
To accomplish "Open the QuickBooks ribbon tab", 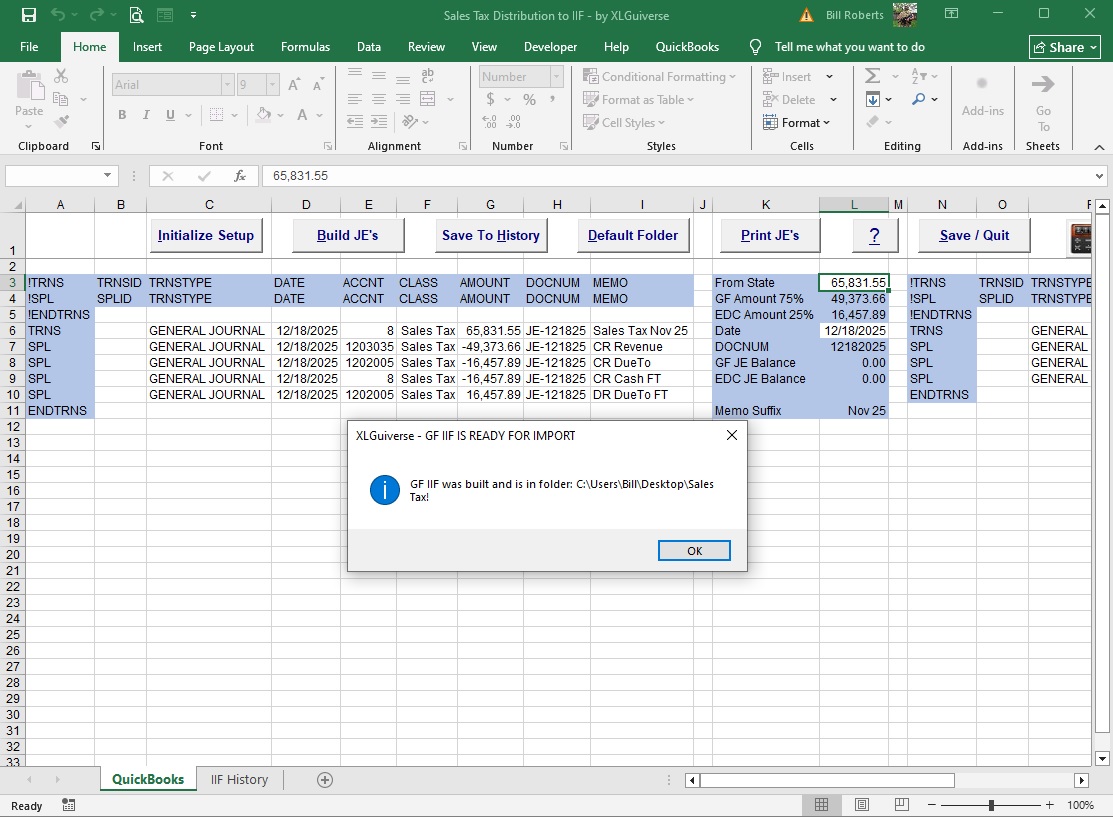I will coord(687,47).
